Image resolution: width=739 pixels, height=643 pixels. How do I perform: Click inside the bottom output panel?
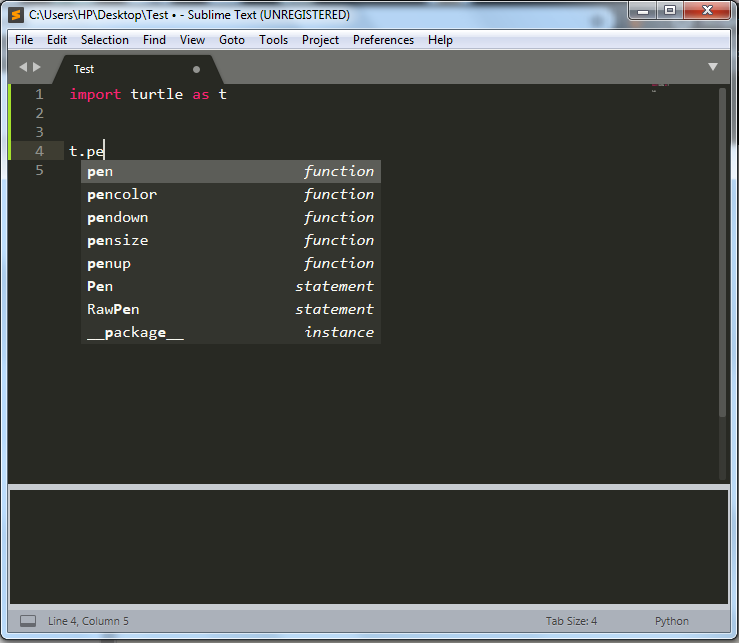(x=369, y=547)
